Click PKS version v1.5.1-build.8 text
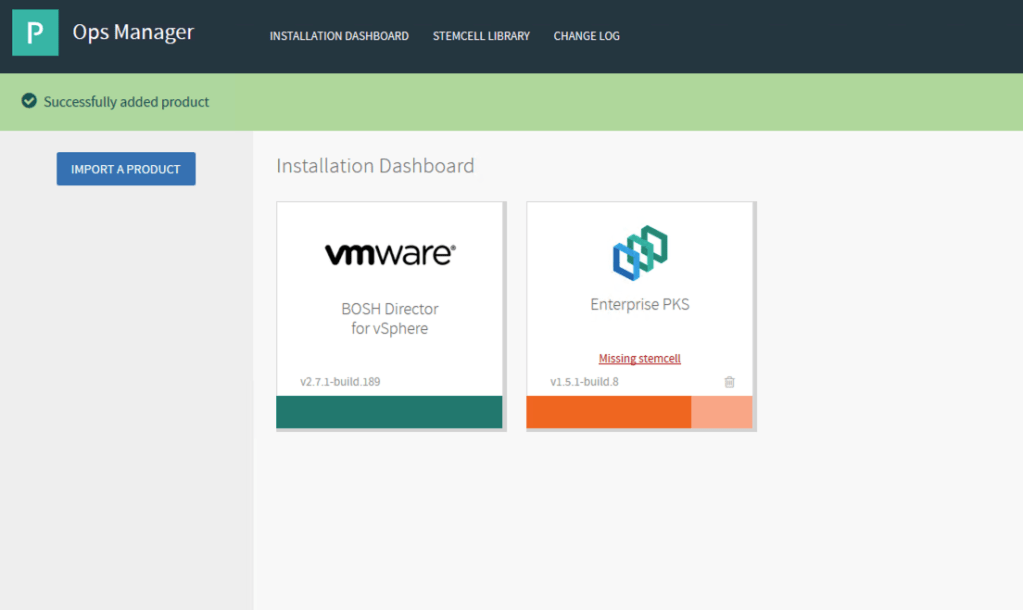The height and width of the screenshot is (610, 1023). (584, 382)
